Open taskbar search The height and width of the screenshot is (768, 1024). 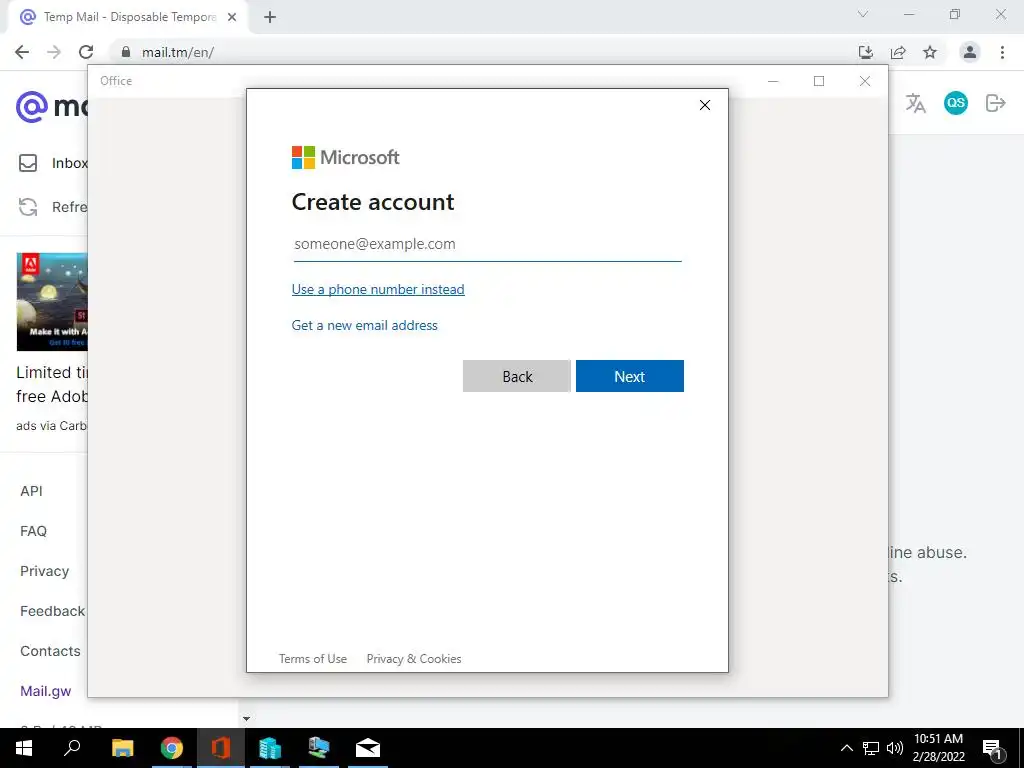pos(72,748)
